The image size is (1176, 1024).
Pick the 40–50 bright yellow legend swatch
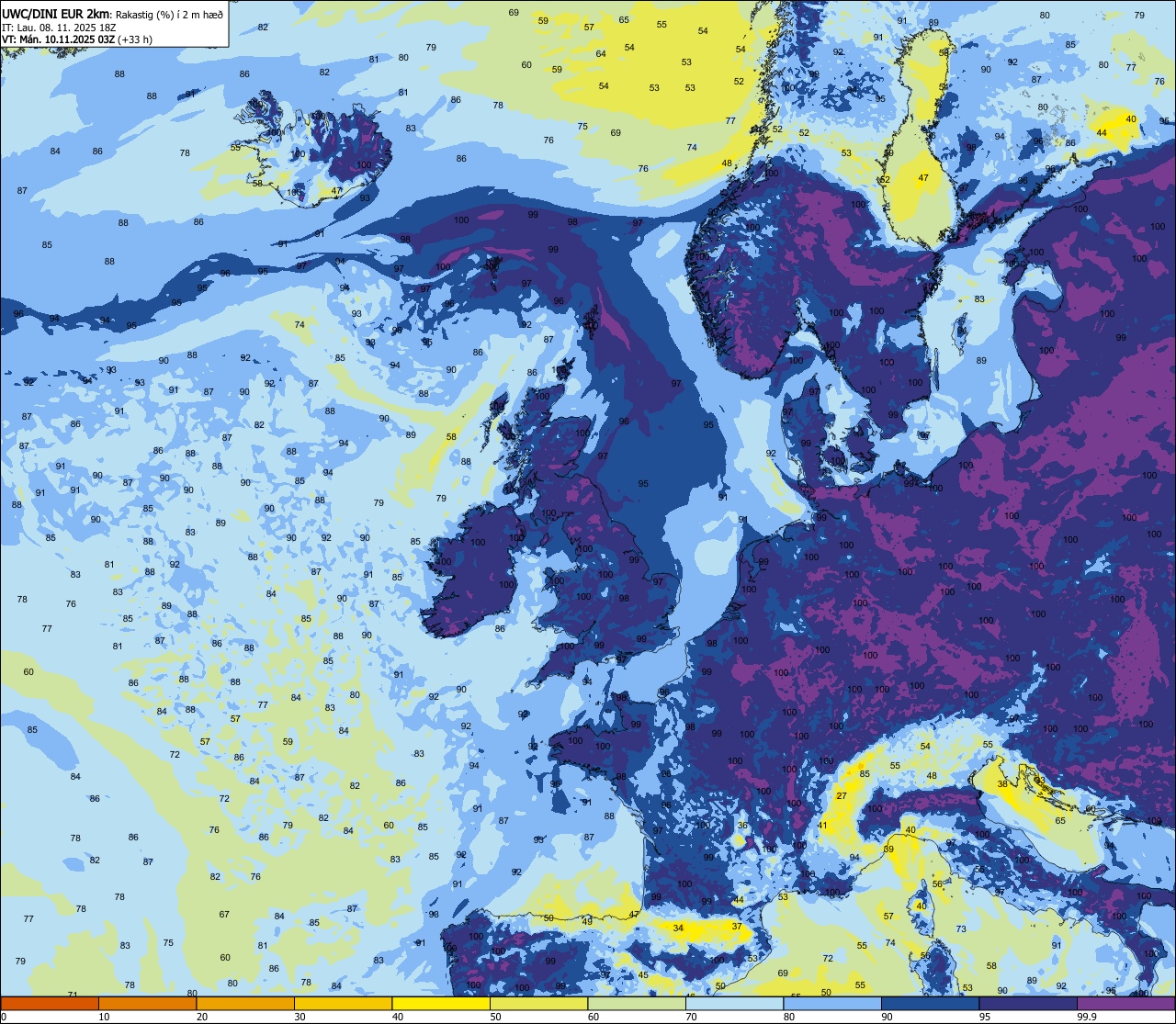click(x=441, y=1003)
